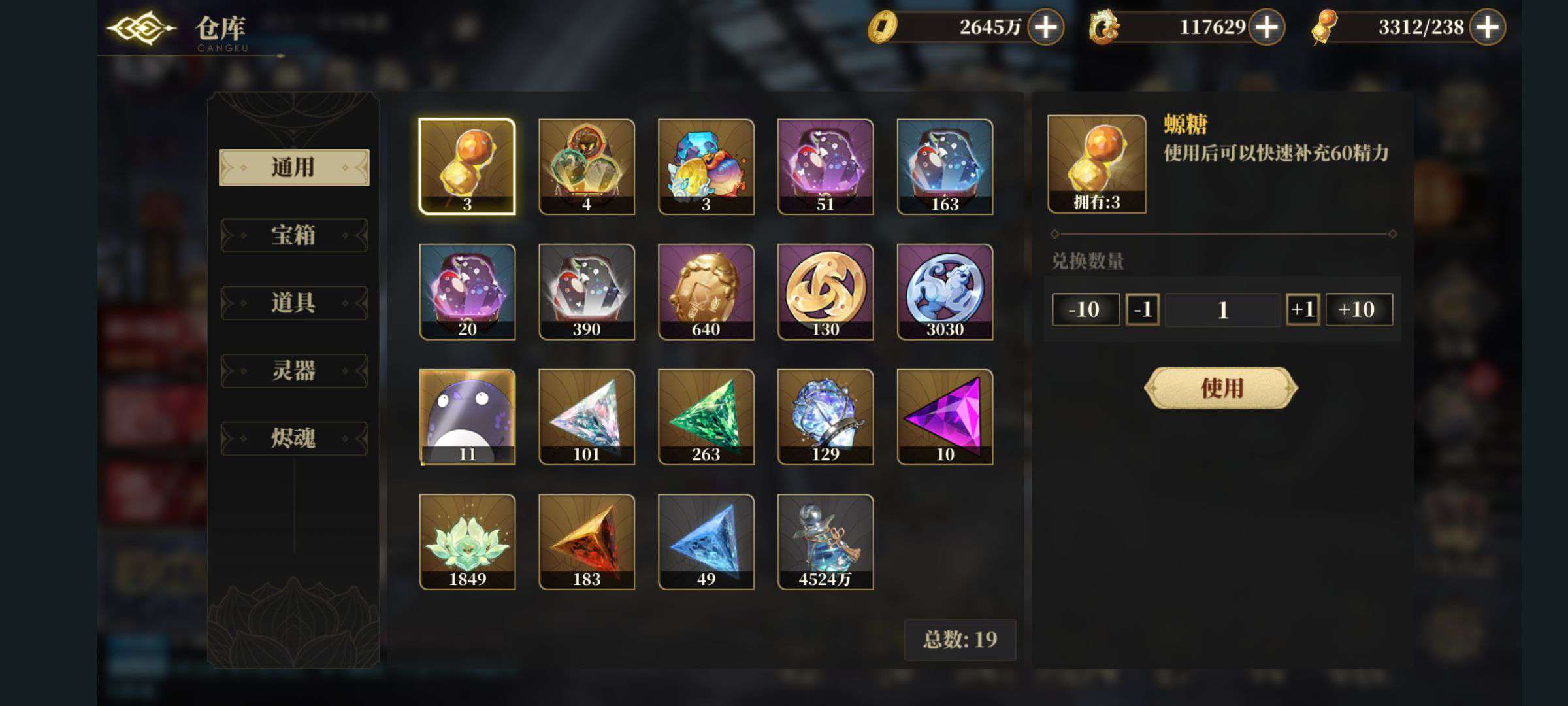Switch to the 灵器 tab
This screenshot has height=706, width=1568.
pos(294,371)
